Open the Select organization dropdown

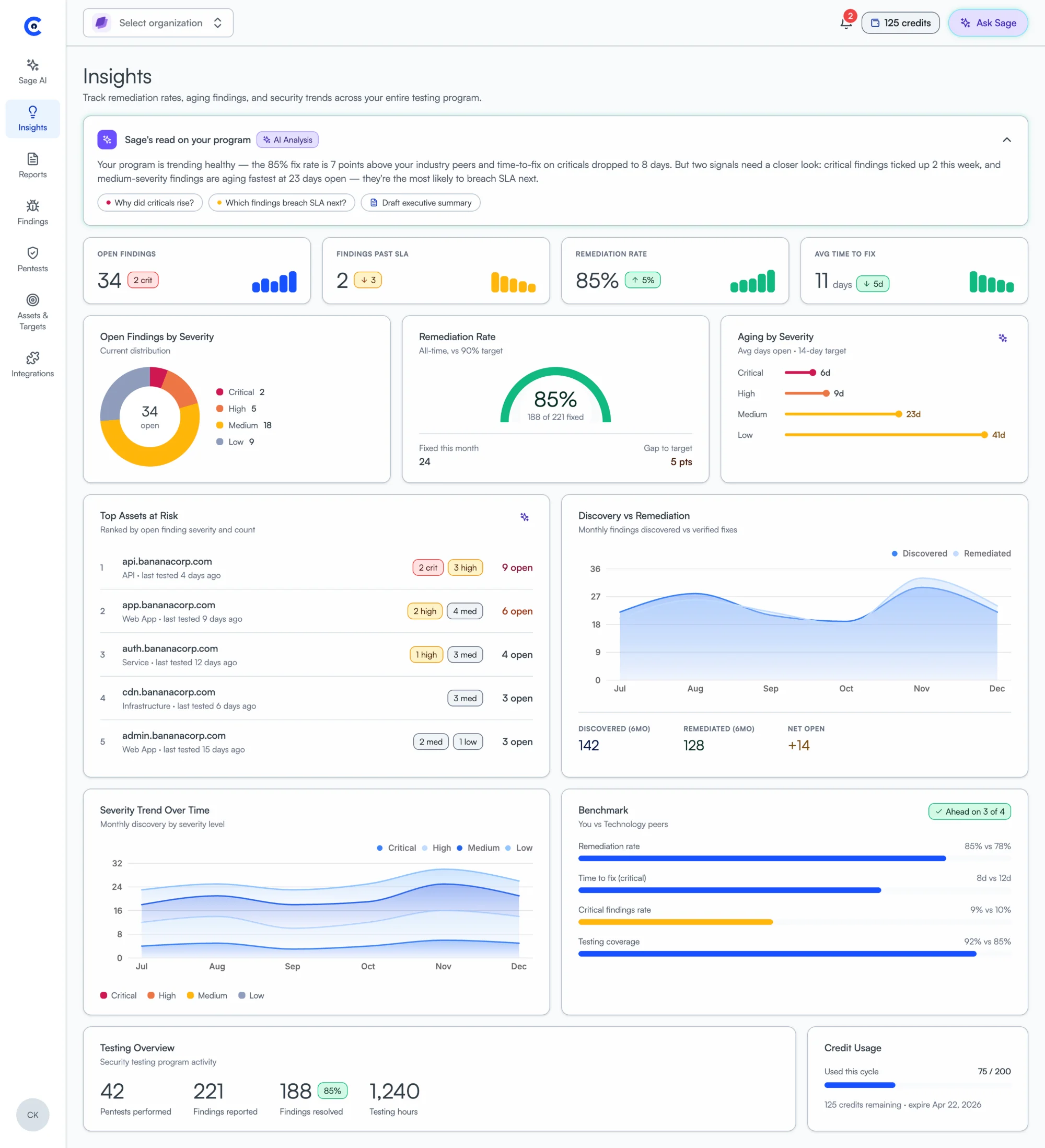point(158,23)
